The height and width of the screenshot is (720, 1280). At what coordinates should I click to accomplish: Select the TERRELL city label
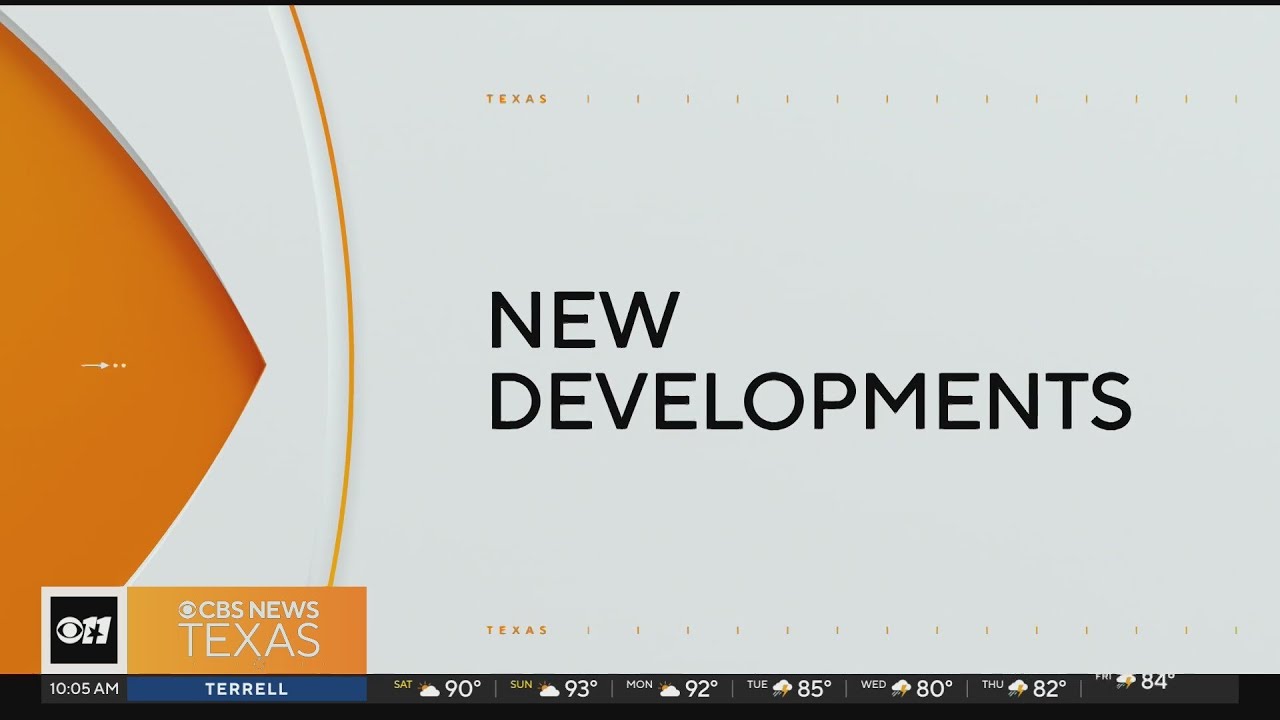tap(247, 689)
